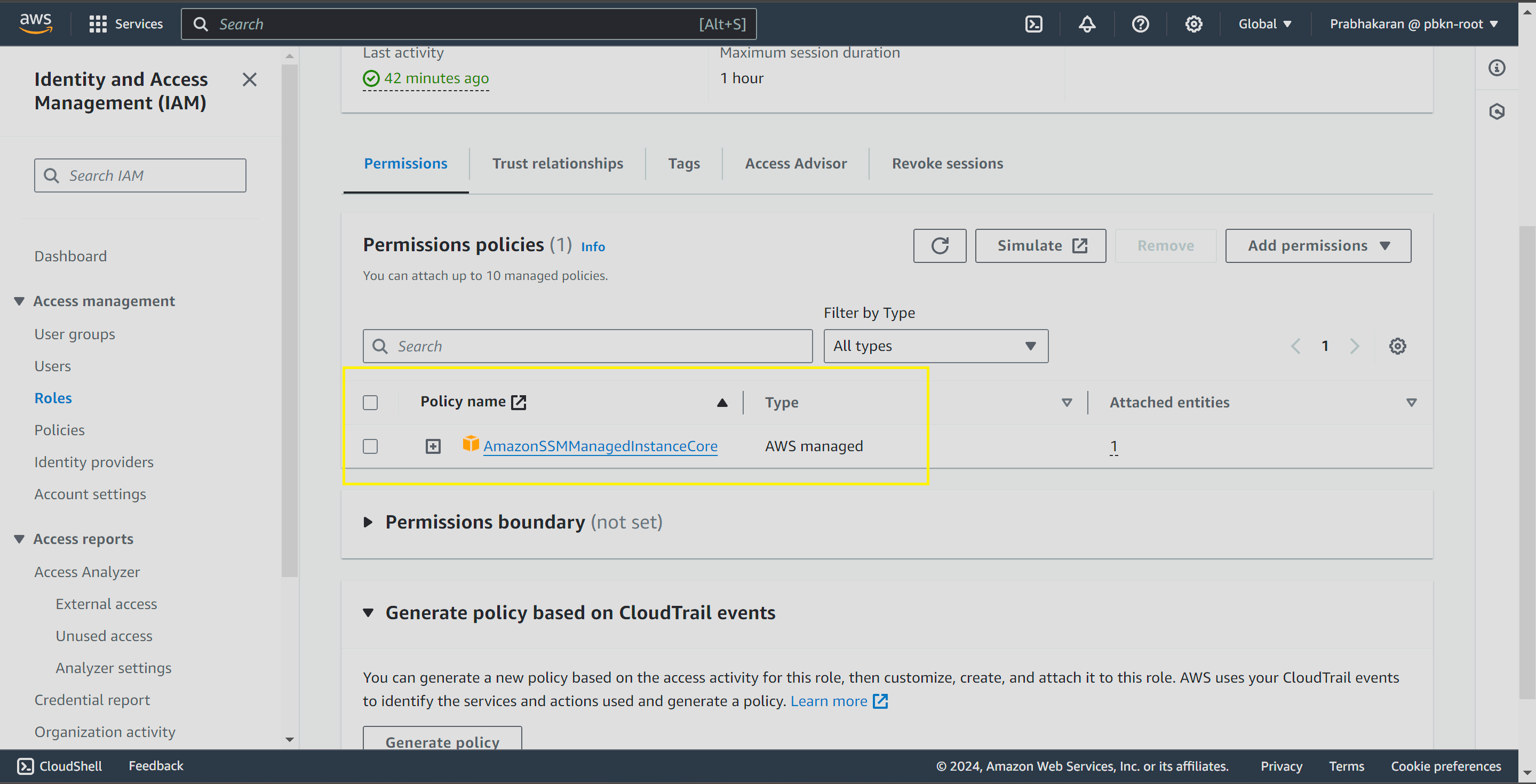This screenshot has width=1536, height=784.
Task: Open the table preferences gear near pagination
Action: pos(1398,346)
